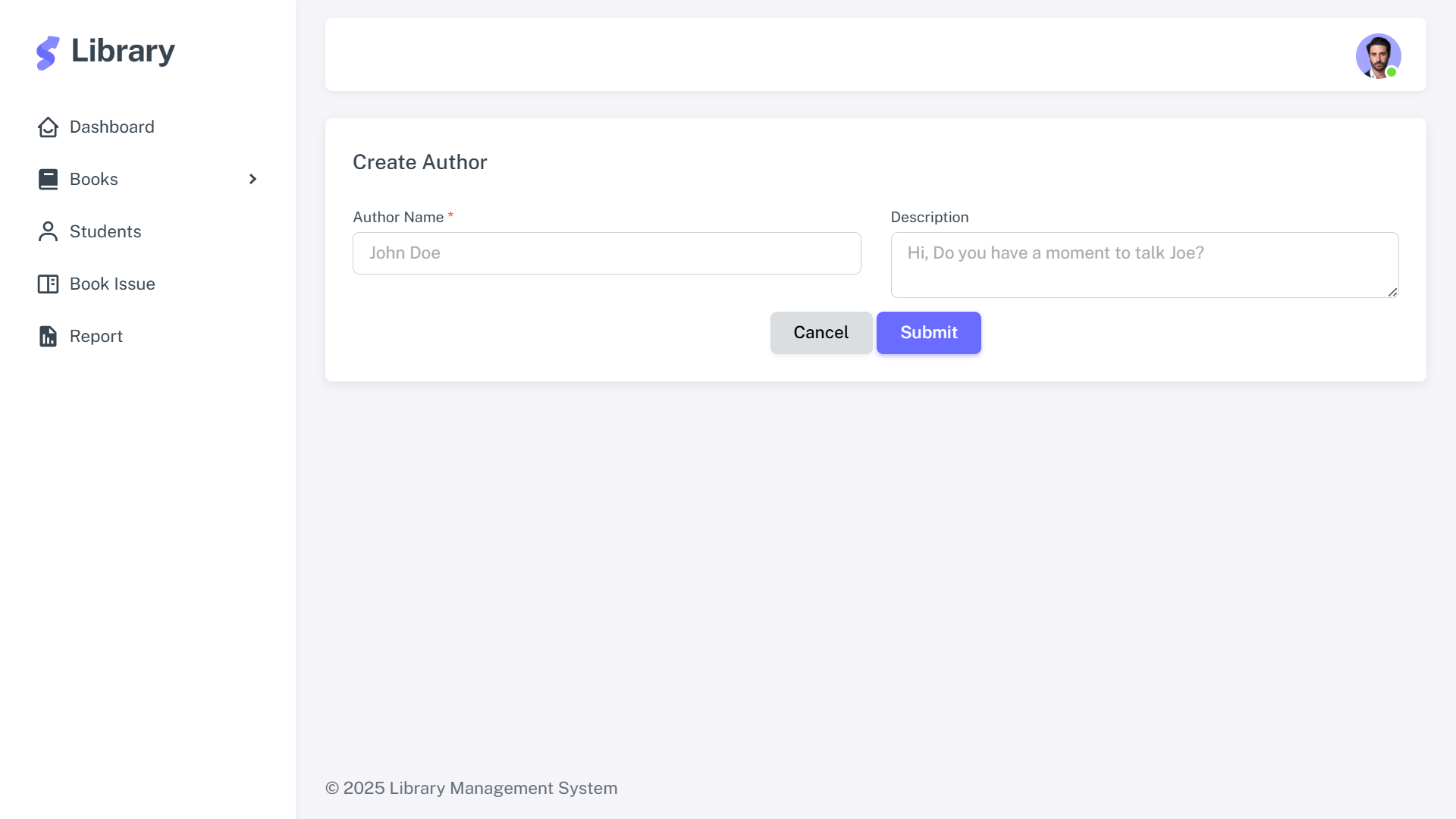Click the Cancel button
This screenshot has height=819, width=1456.
tap(821, 333)
